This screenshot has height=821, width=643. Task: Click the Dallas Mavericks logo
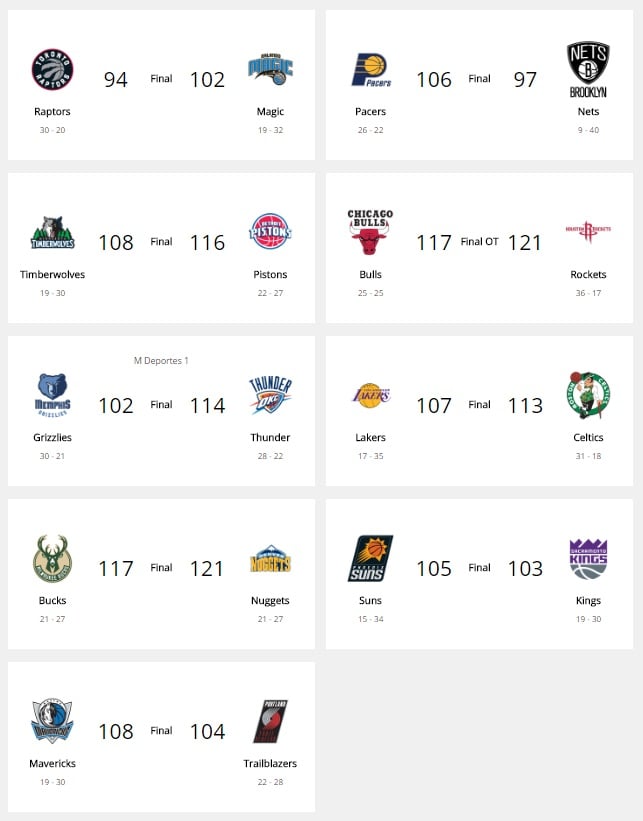pyautogui.click(x=52, y=721)
